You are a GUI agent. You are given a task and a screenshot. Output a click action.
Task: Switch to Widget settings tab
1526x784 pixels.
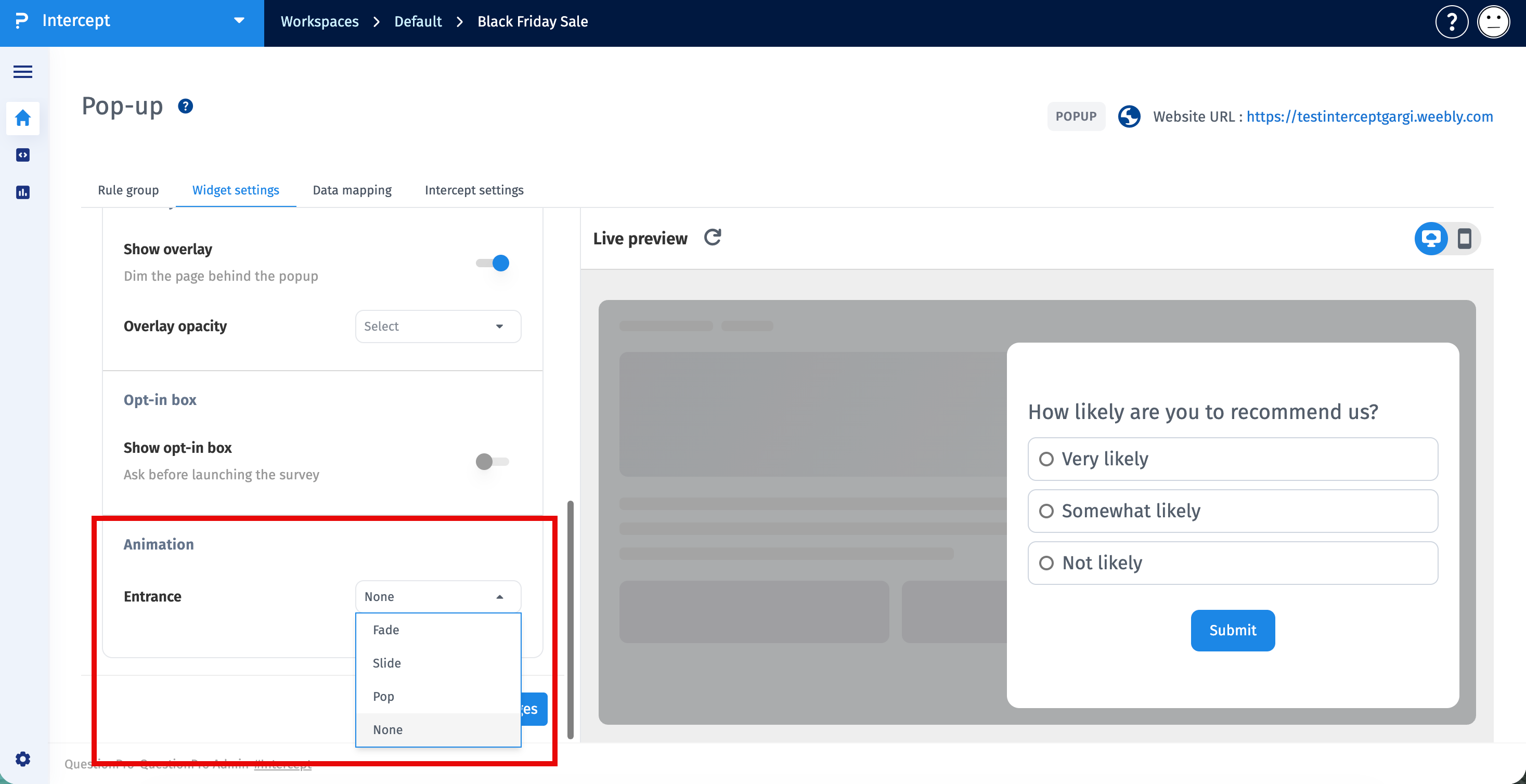pyautogui.click(x=236, y=190)
